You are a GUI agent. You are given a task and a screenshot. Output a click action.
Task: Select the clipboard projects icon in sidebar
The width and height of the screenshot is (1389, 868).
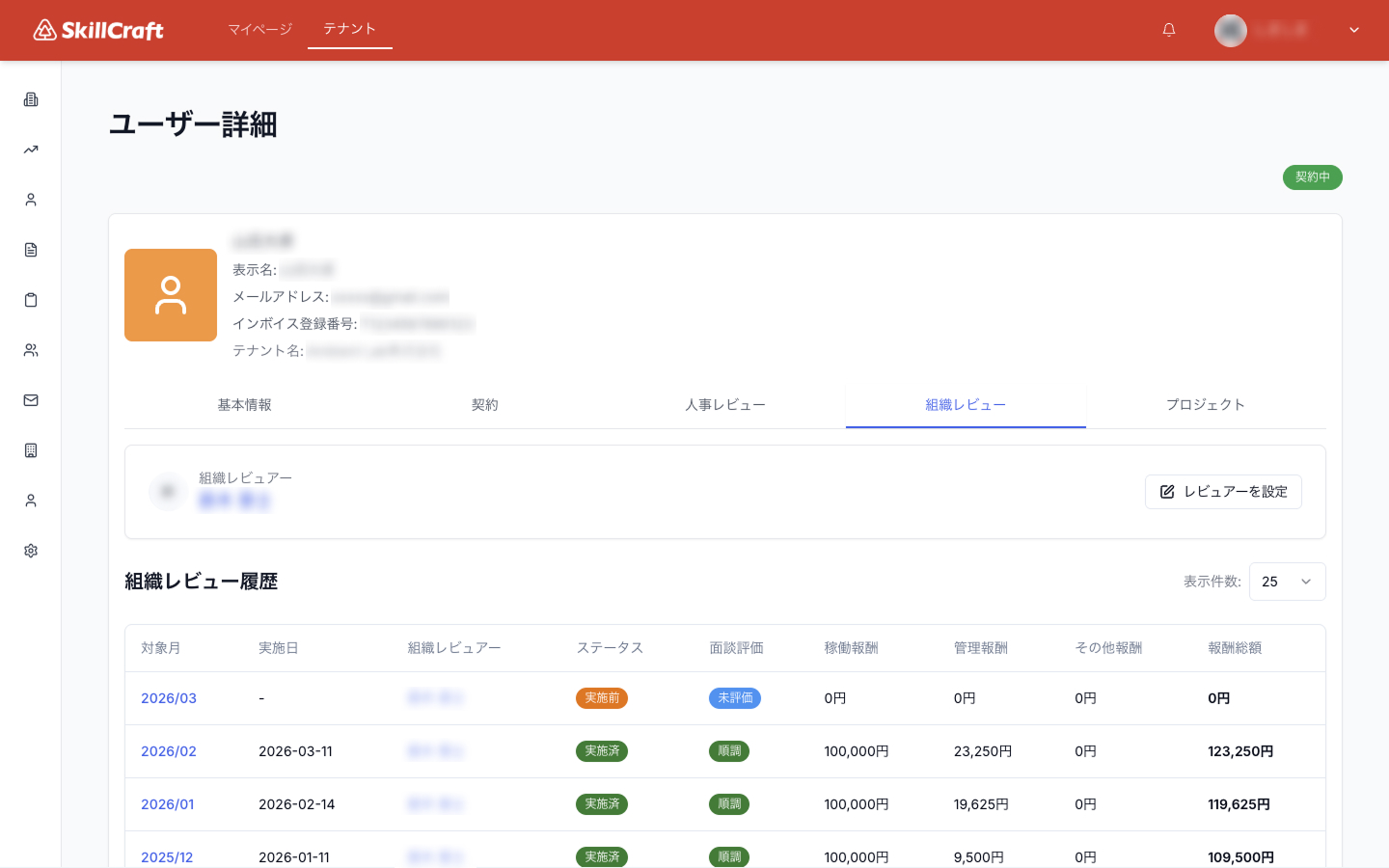point(30,299)
